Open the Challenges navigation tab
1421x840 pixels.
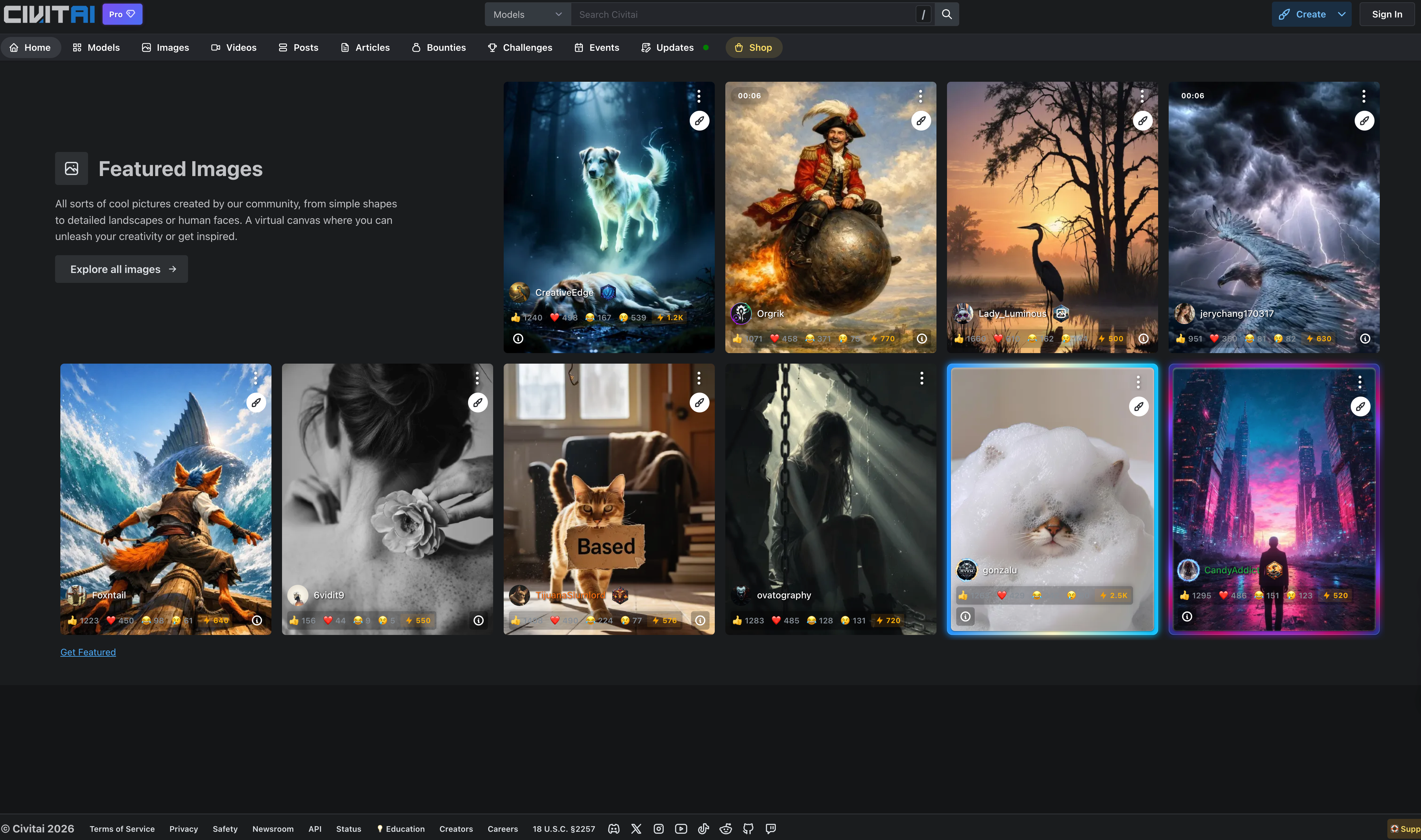[520, 47]
